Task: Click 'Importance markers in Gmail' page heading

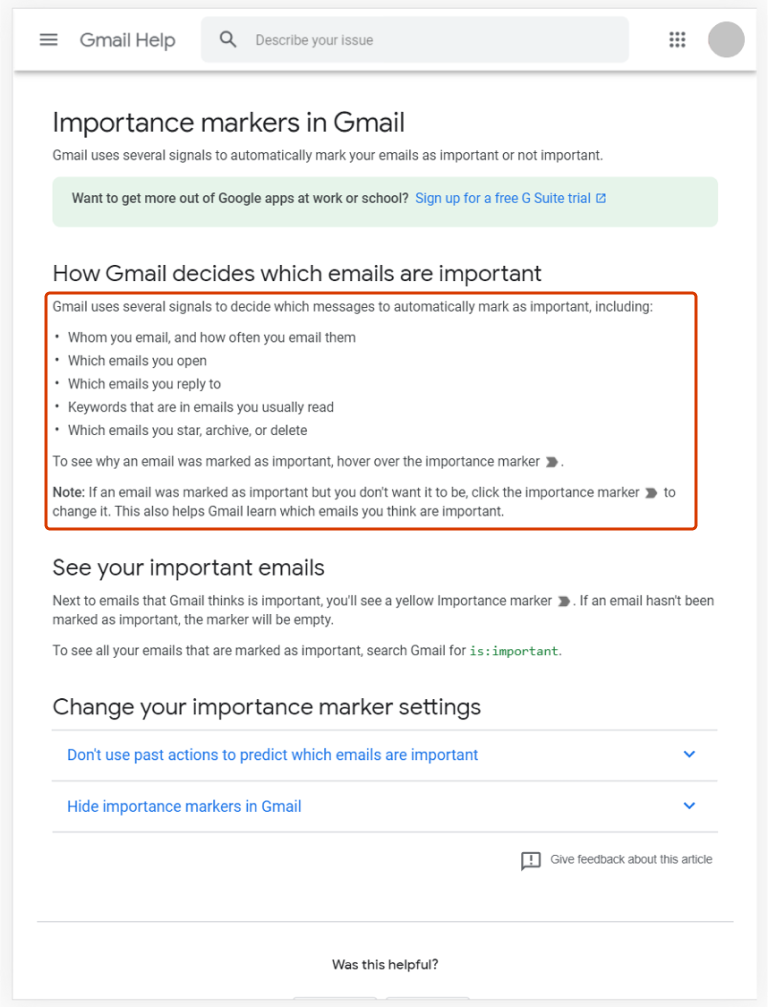Action: pos(228,123)
